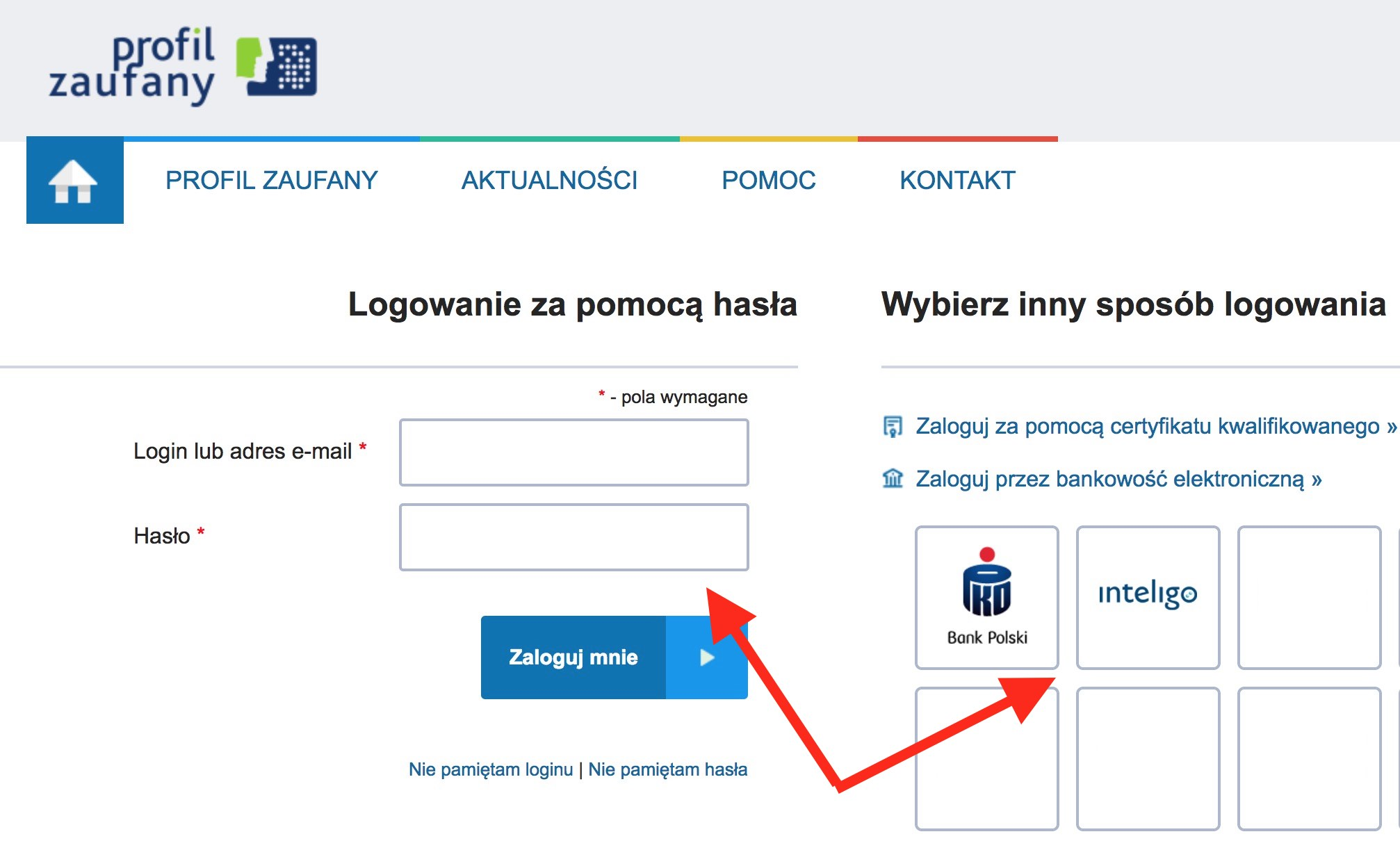Open the KONTAKT menu item
Screen dimensions: 1400x866
coord(957,181)
